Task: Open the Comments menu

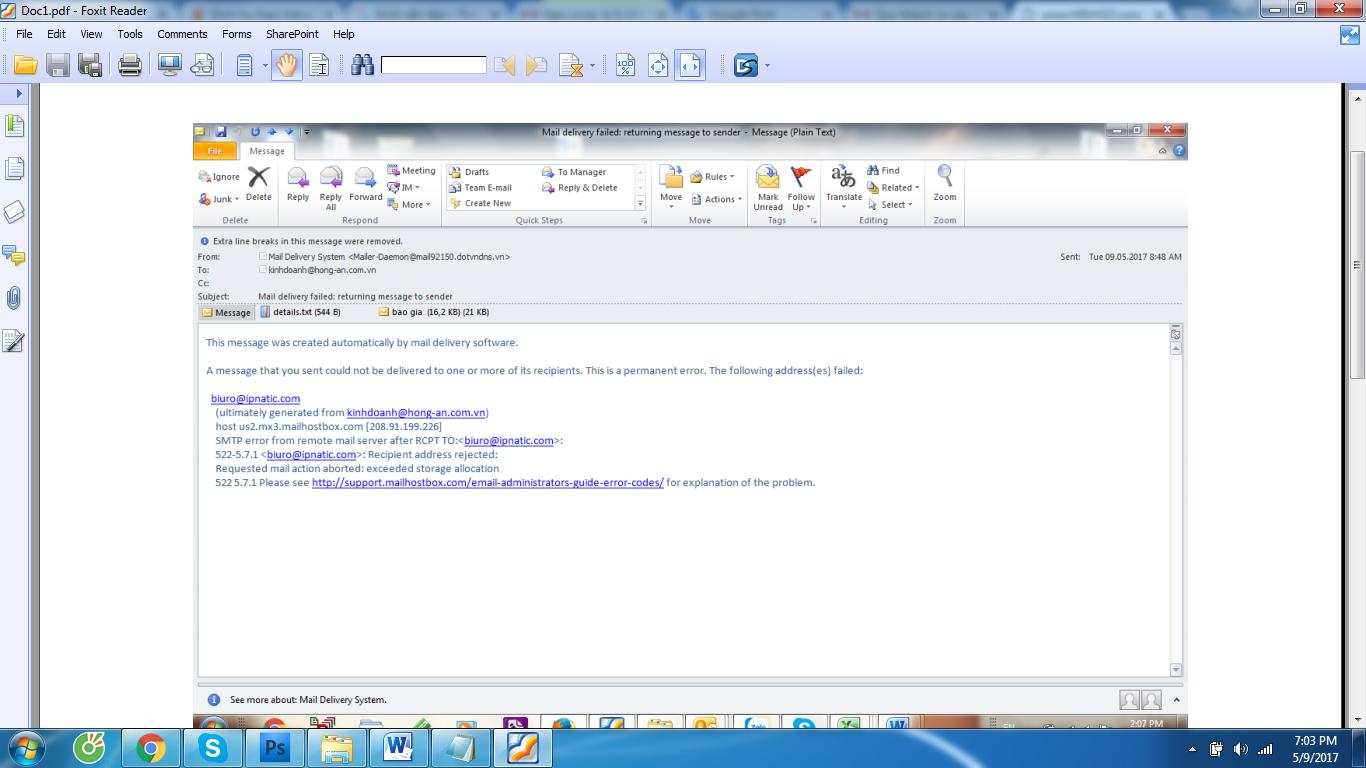Action: click(182, 34)
